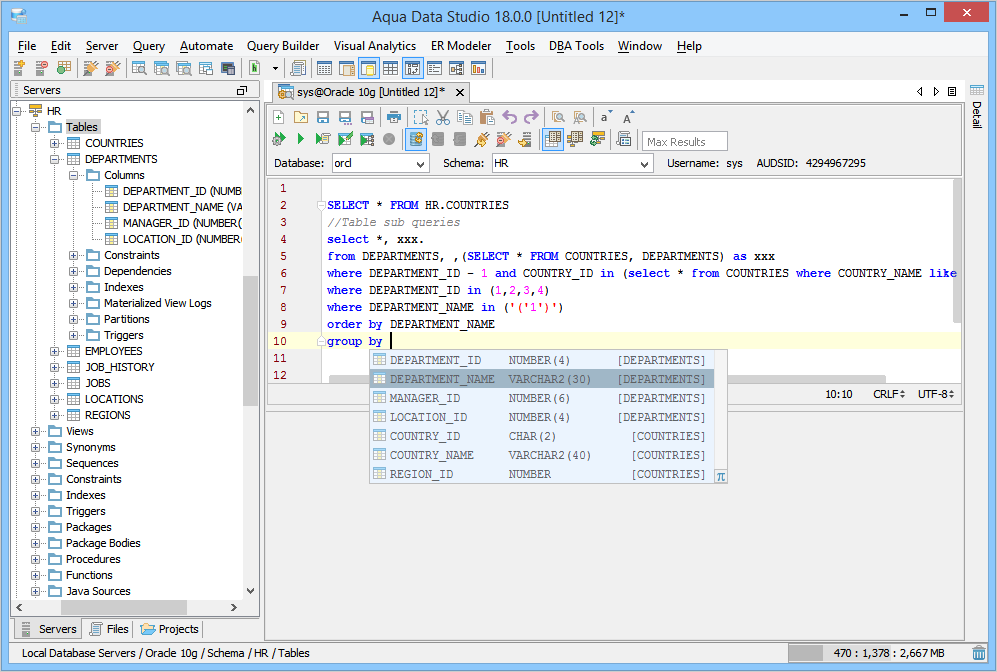Open the Query menu

coord(149,46)
